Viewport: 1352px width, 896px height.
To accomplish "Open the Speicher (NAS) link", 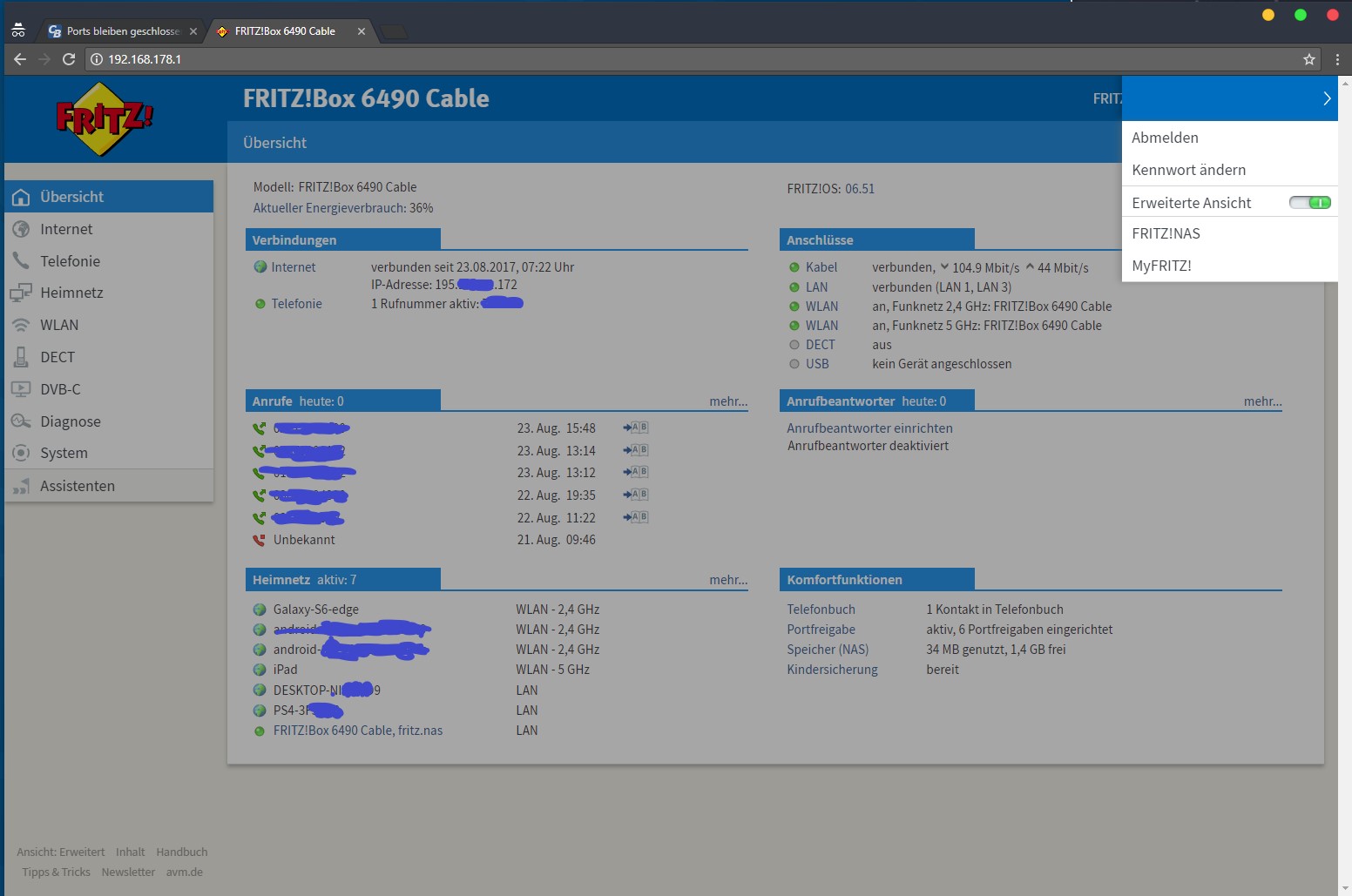I will click(828, 650).
